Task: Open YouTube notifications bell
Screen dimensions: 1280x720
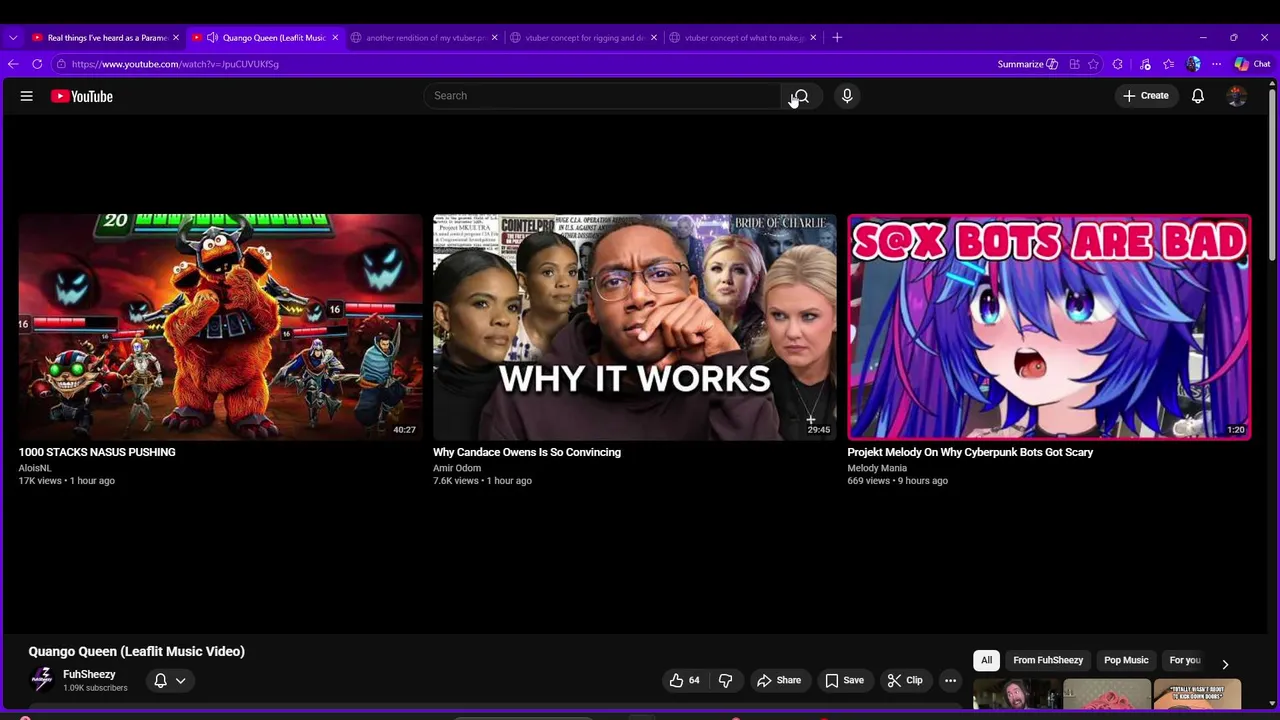Action: [x=1198, y=96]
